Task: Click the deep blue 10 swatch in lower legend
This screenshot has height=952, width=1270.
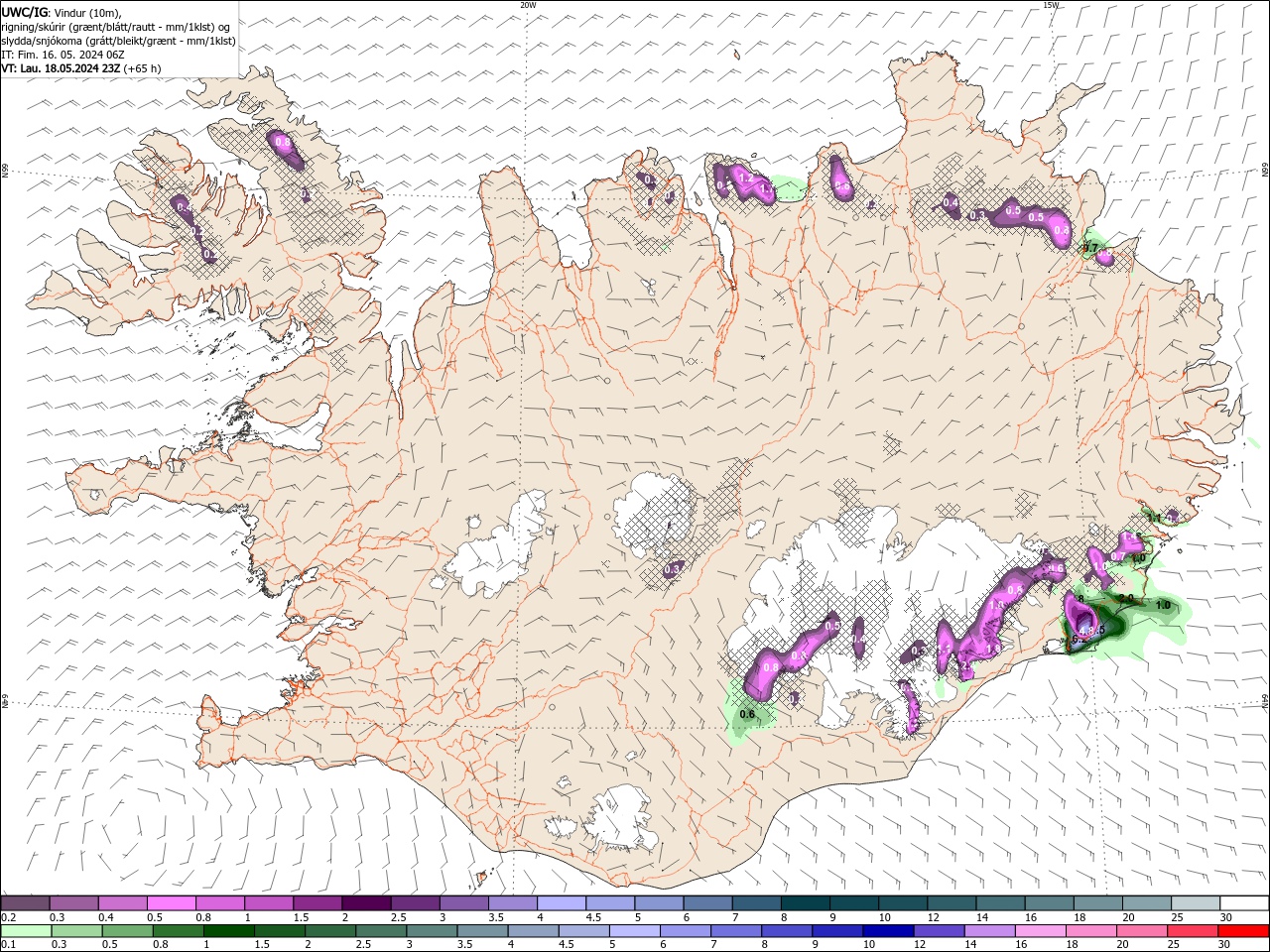Action: pos(888,930)
